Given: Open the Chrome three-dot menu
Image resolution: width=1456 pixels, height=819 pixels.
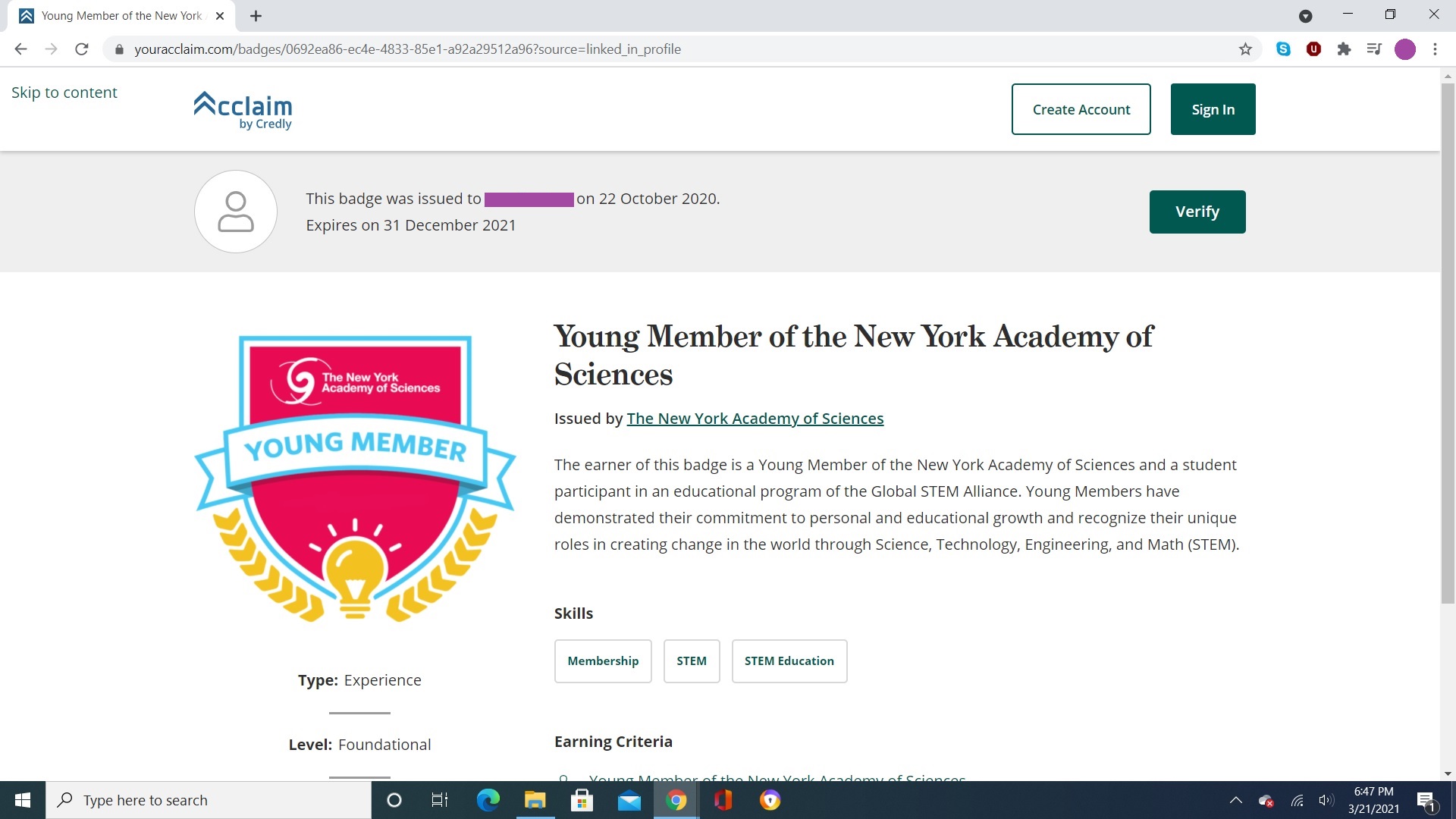Looking at the screenshot, I should pos(1435,49).
